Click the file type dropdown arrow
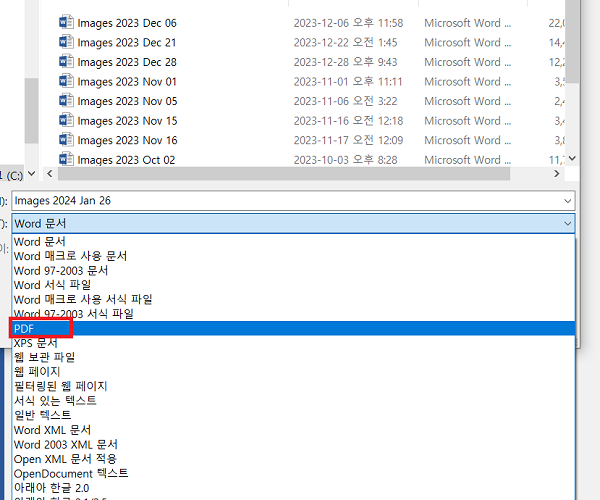This screenshot has width=600, height=500. [567, 223]
